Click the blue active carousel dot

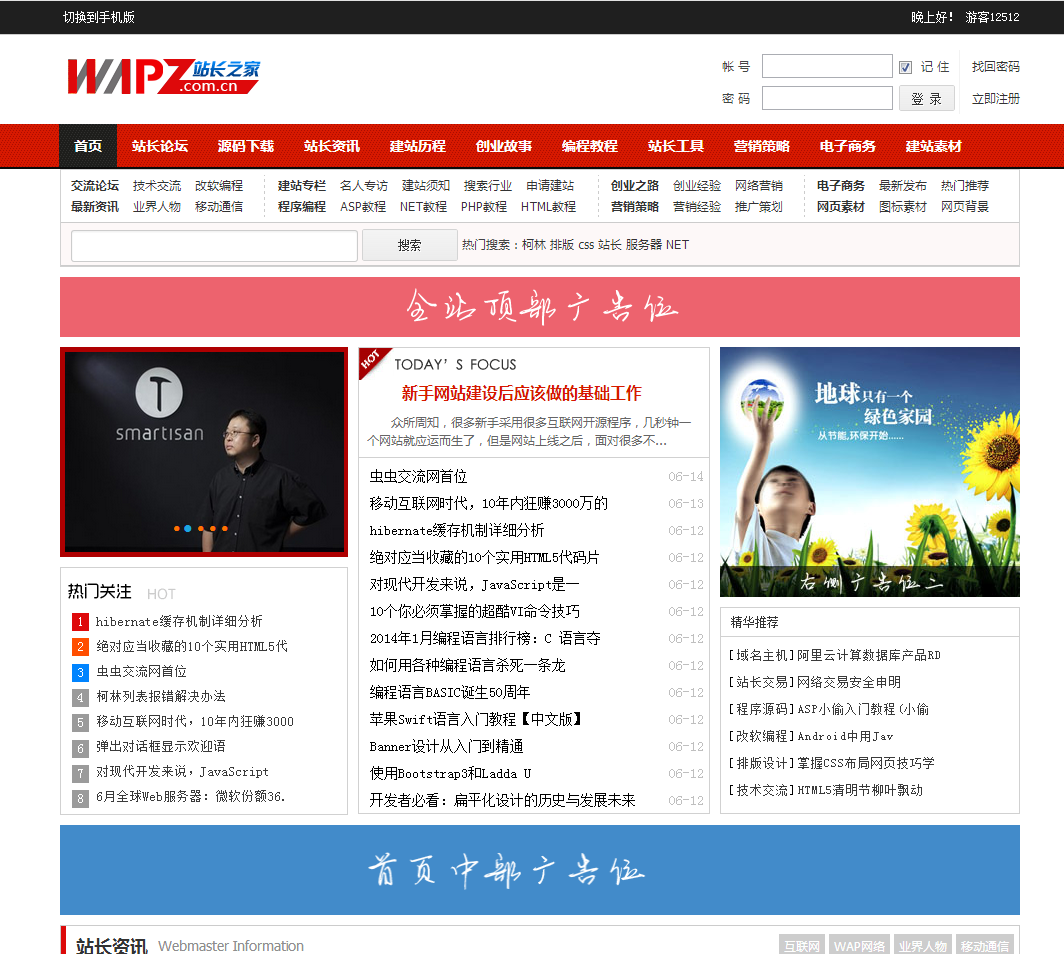tap(188, 528)
